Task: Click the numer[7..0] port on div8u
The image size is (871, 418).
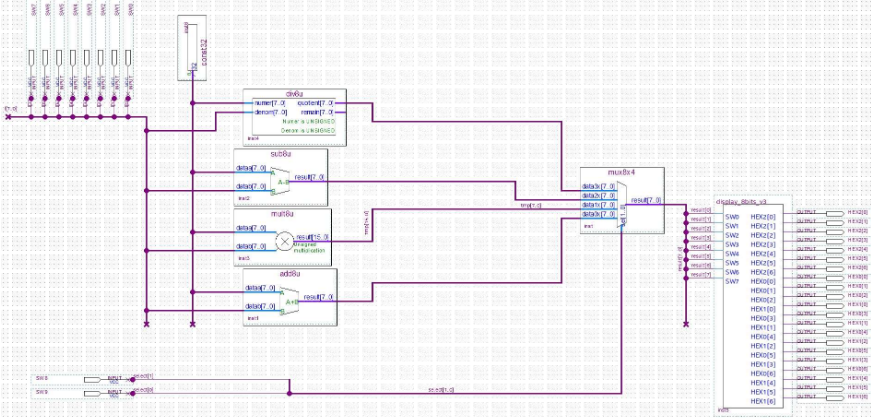Action: pyautogui.click(x=265, y=102)
